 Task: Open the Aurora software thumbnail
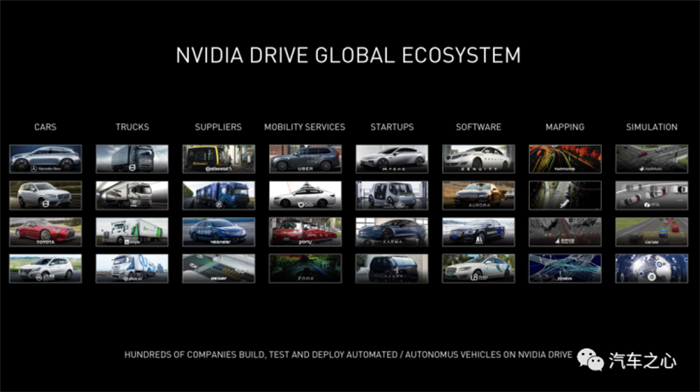pos(479,196)
